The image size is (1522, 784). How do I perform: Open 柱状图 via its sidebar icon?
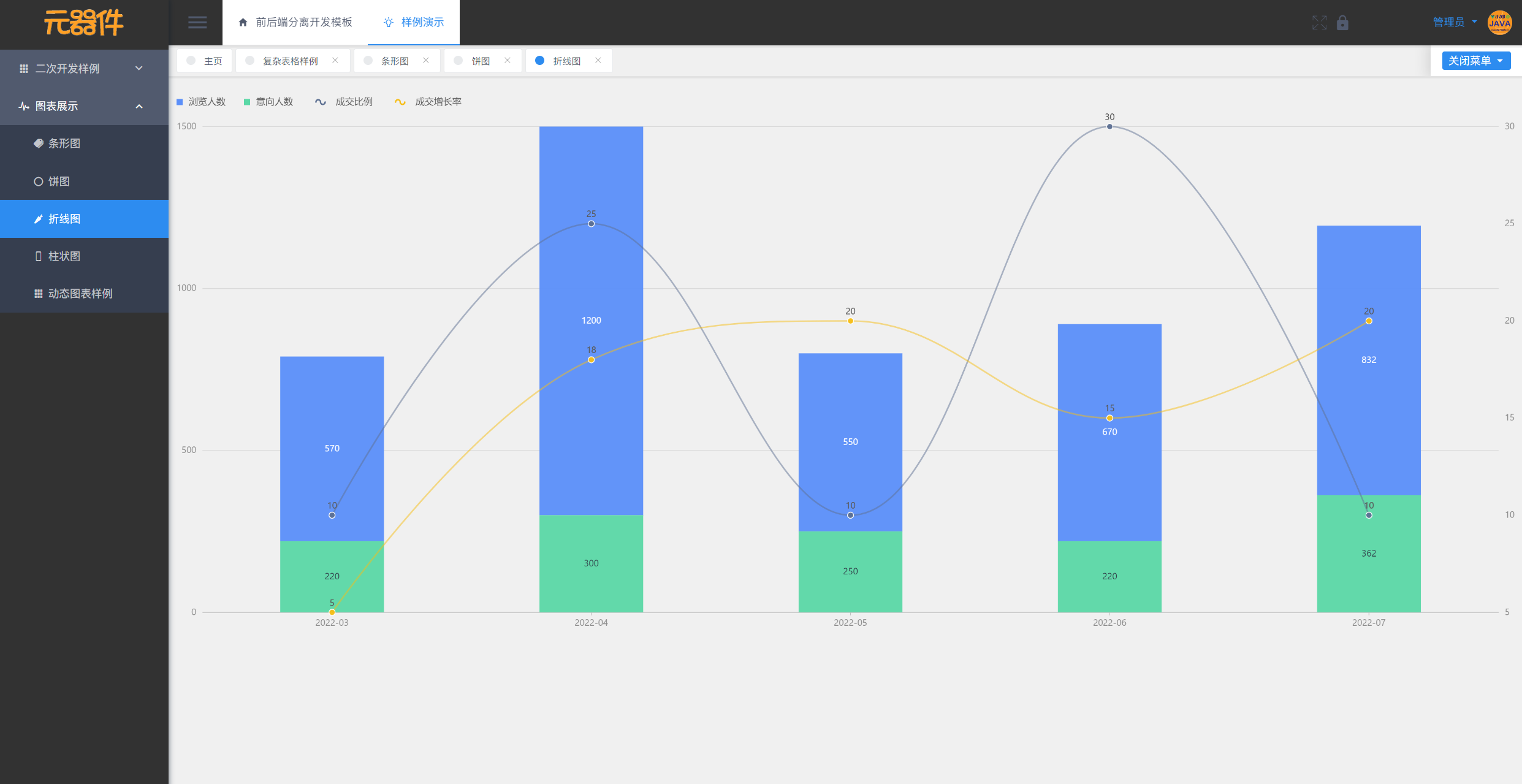tap(39, 256)
